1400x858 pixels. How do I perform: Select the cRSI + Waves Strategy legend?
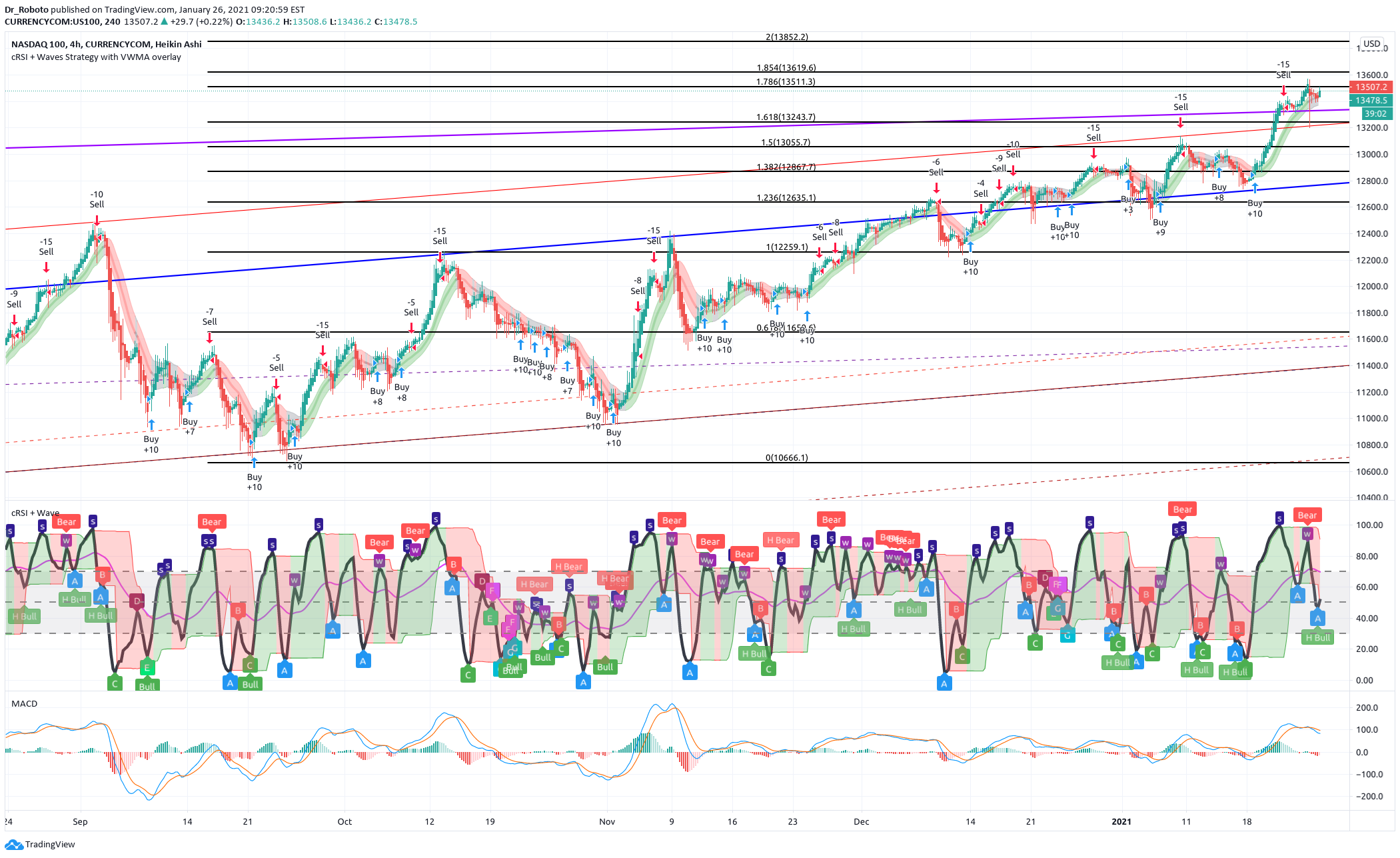pos(96,57)
